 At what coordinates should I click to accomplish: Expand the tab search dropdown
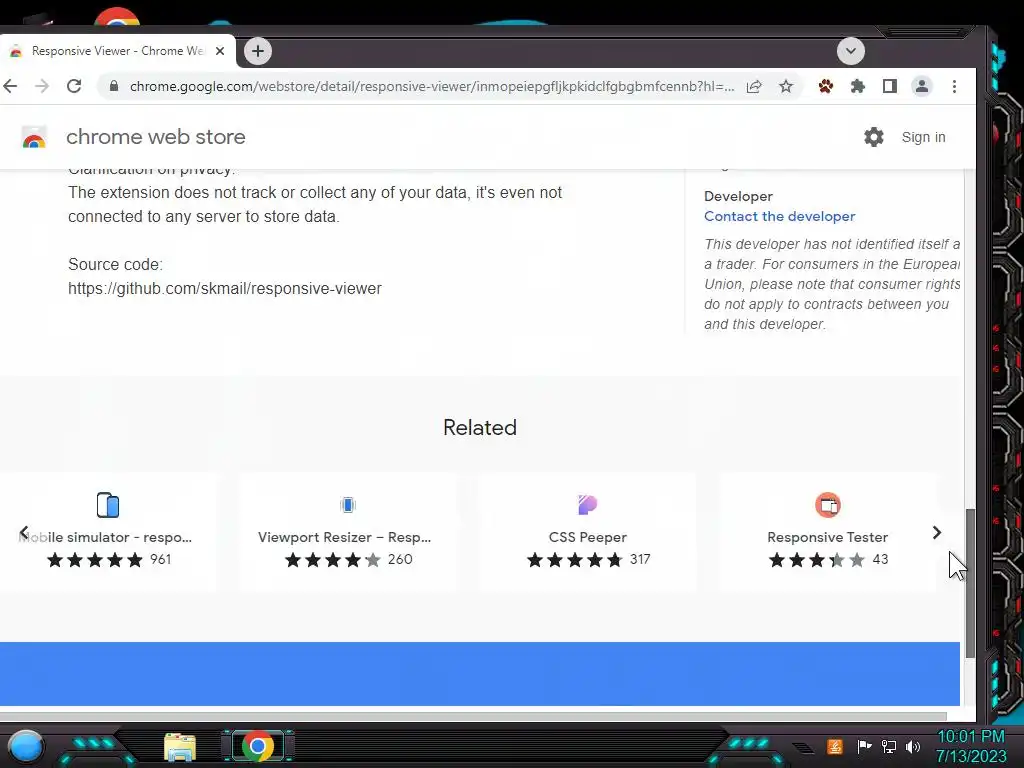[x=850, y=51]
